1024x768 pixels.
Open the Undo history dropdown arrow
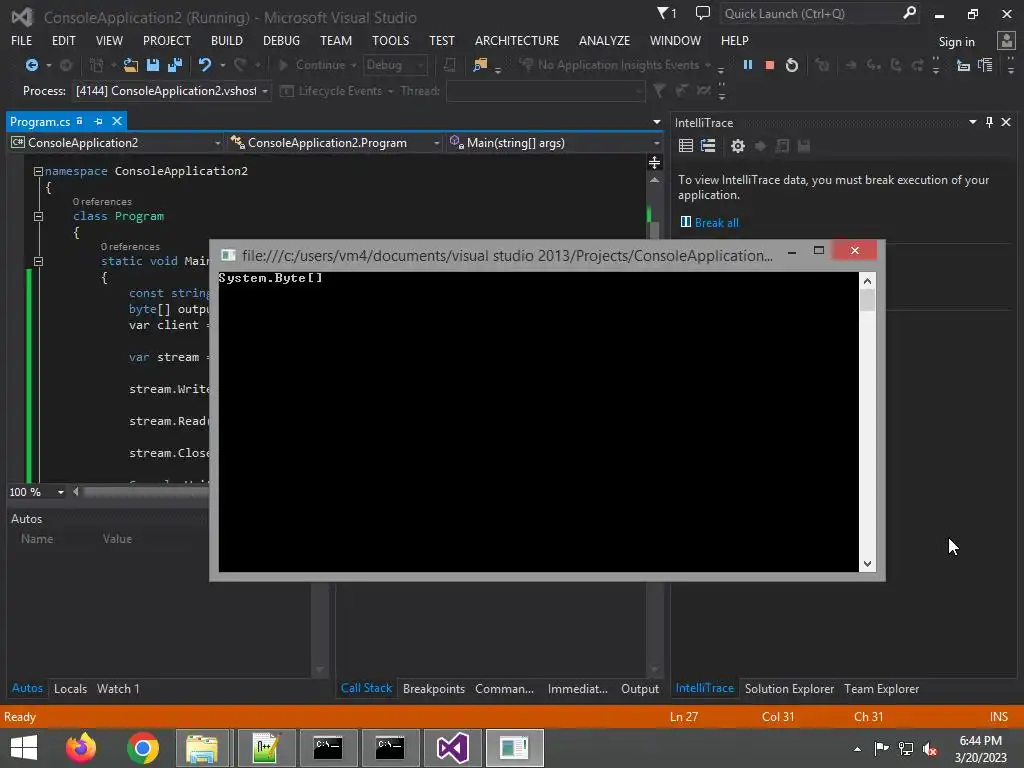[223, 65]
